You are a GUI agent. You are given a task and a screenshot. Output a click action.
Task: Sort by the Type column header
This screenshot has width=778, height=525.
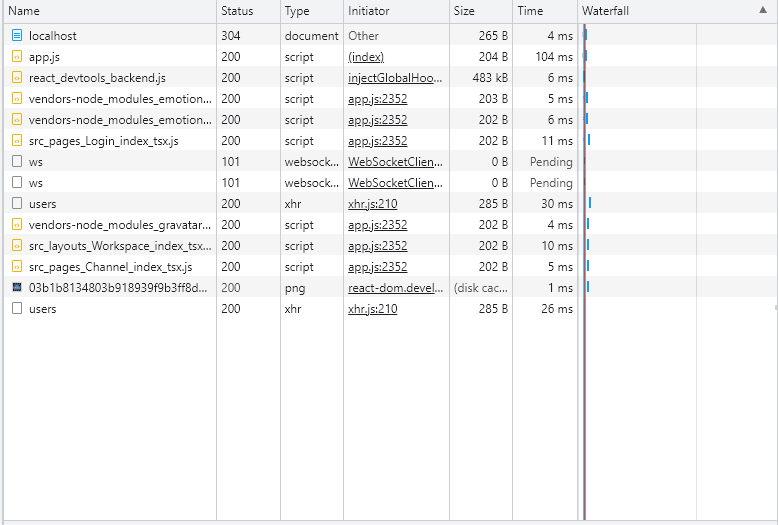coord(312,11)
